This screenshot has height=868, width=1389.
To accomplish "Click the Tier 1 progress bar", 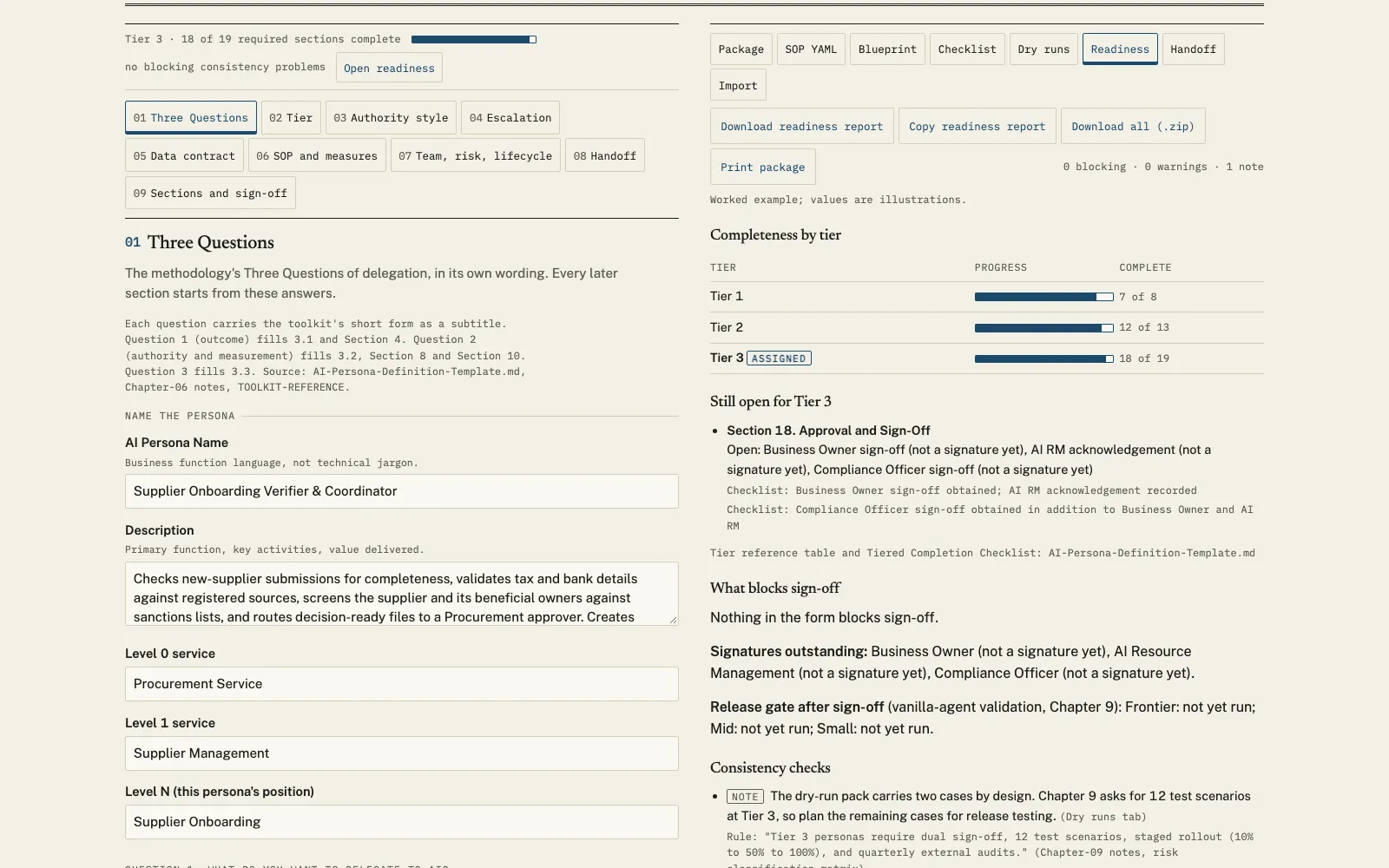I will click(1043, 297).
